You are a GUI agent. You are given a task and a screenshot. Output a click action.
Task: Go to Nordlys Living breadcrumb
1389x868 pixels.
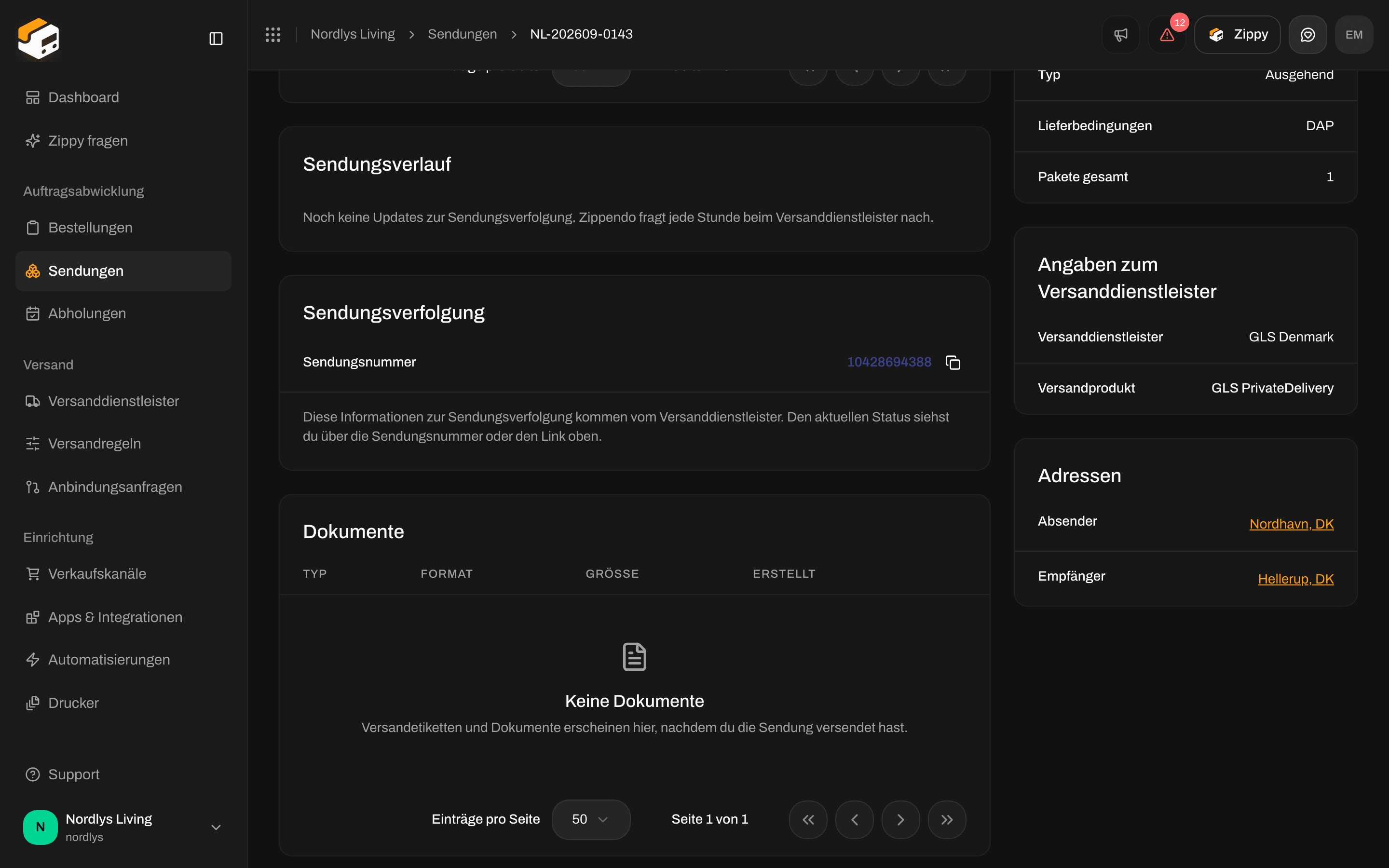point(353,34)
